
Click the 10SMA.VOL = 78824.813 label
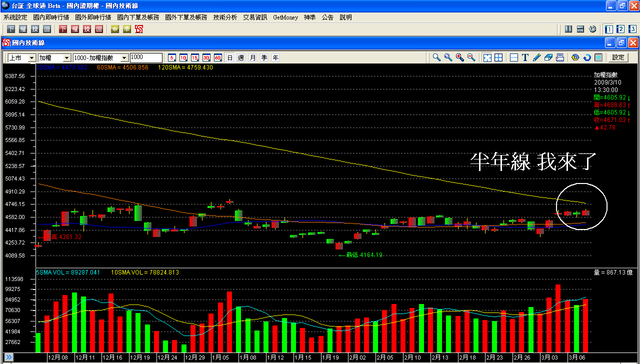tap(145, 272)
